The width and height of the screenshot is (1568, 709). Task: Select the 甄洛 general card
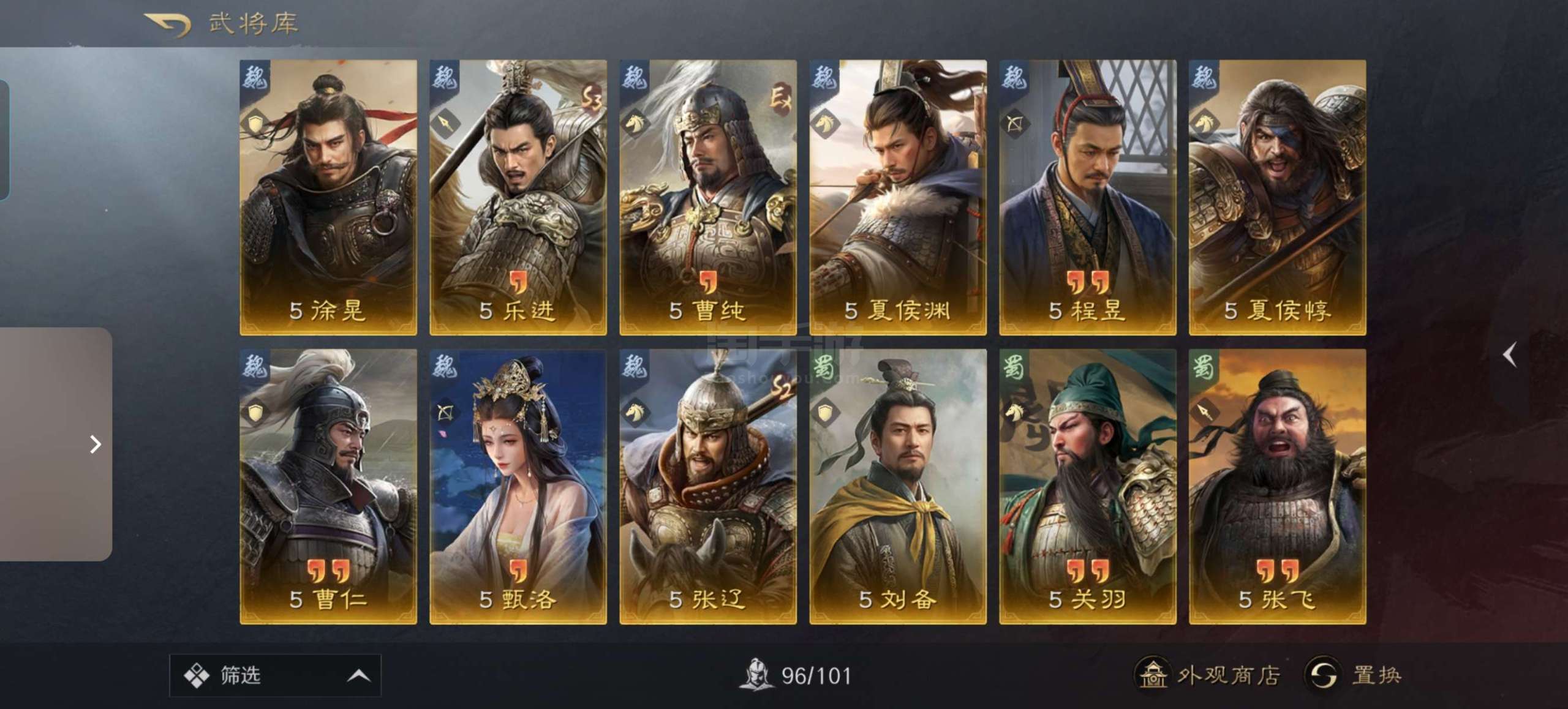[x=518, y=487]
